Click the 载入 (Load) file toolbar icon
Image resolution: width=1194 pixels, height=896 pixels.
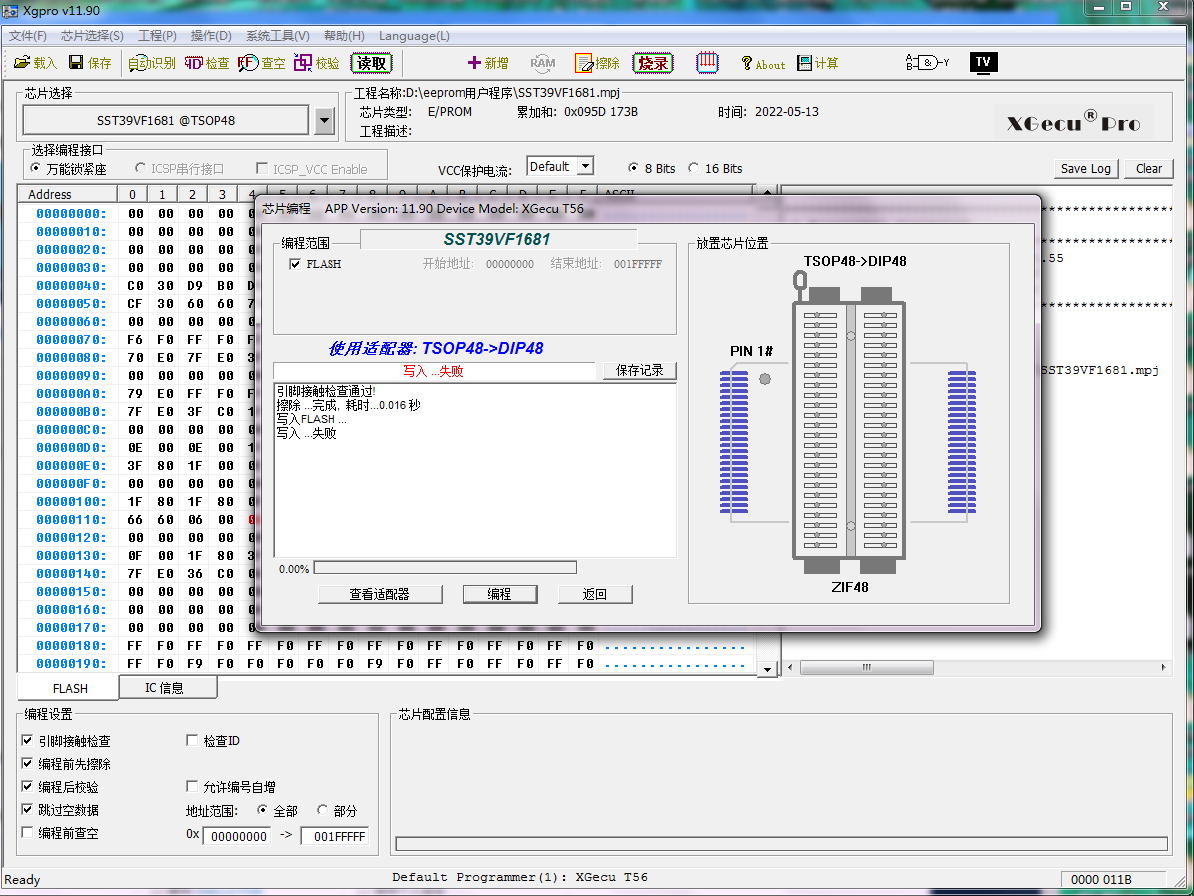pyautogui.click(x=35, y=63)
